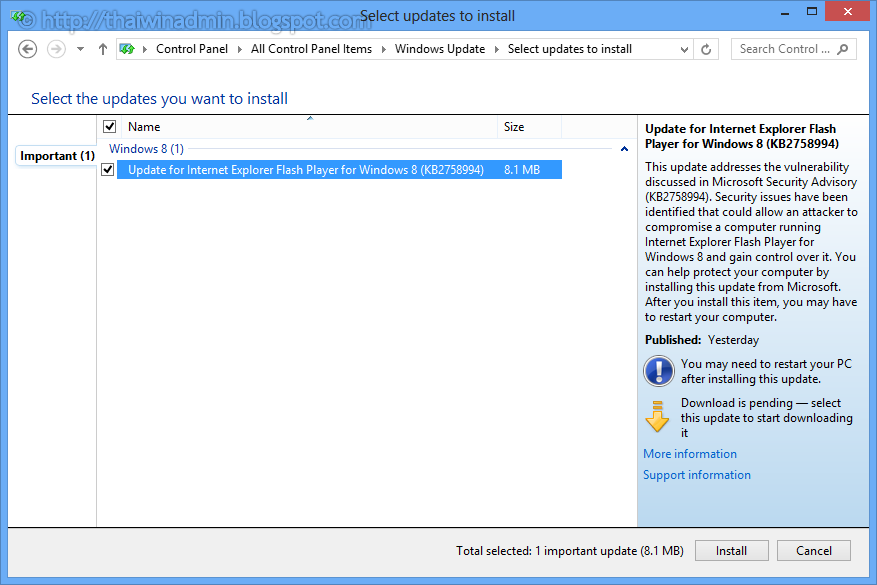Viewport: 877px width, 585px height.
Task: Click the update title heading in details pane
Action: (742, 136)
